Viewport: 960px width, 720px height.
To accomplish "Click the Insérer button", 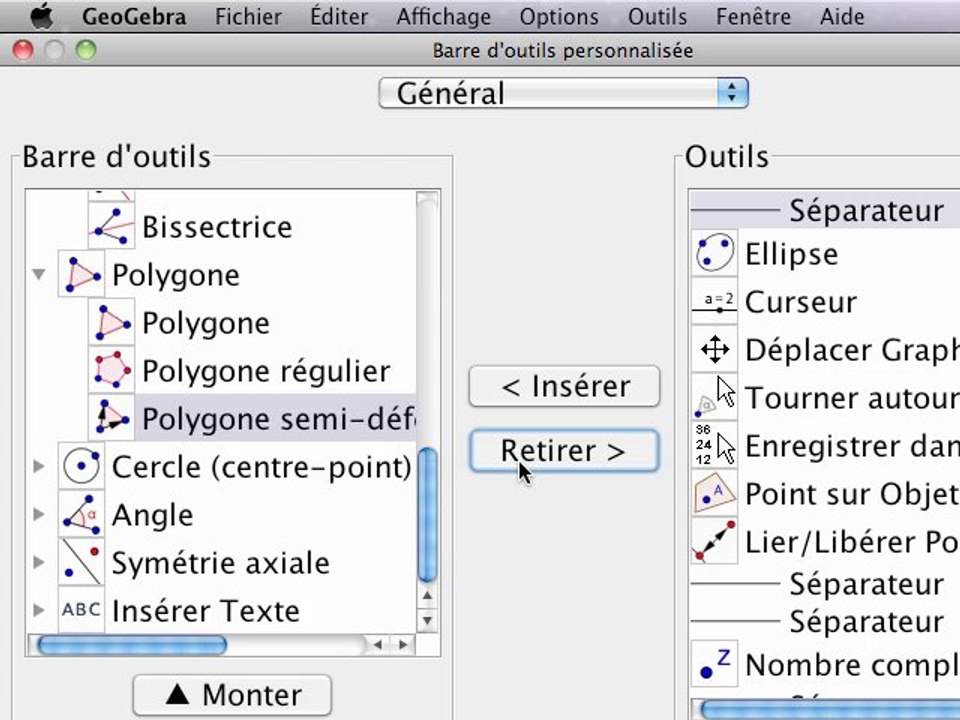I will click(564, 386).
